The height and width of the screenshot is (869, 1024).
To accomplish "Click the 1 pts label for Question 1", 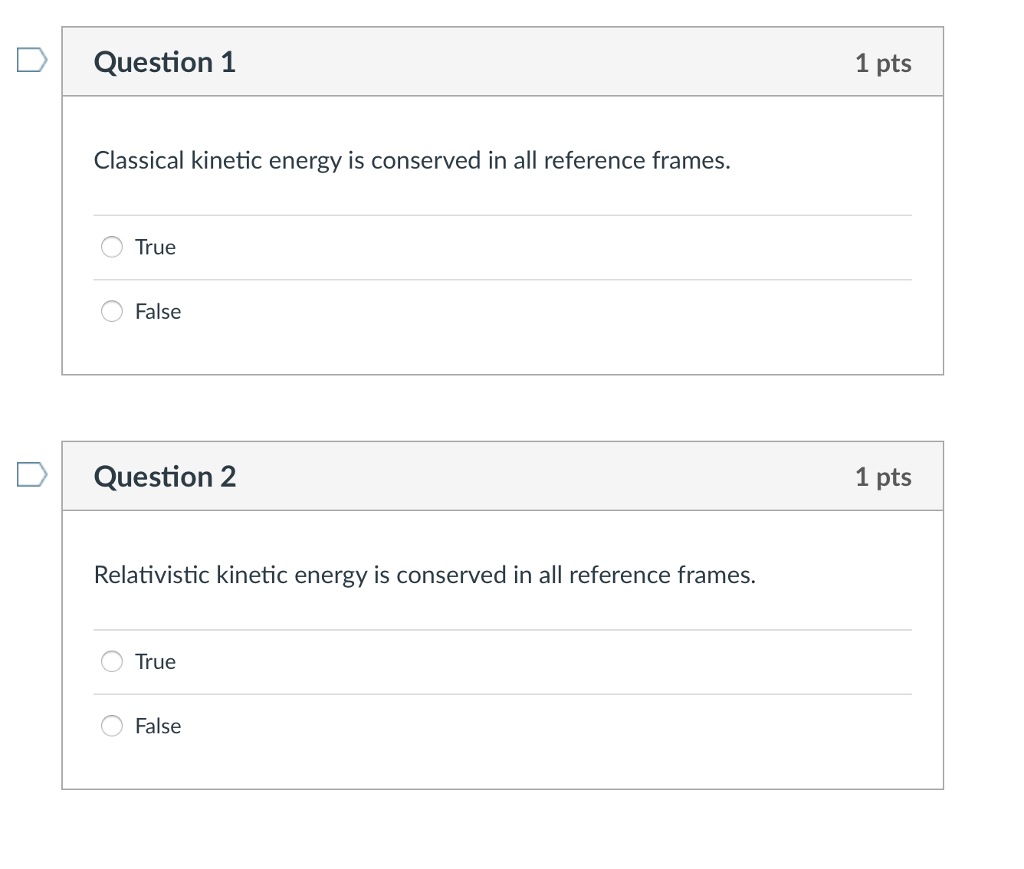I will [x=883, y=62].
